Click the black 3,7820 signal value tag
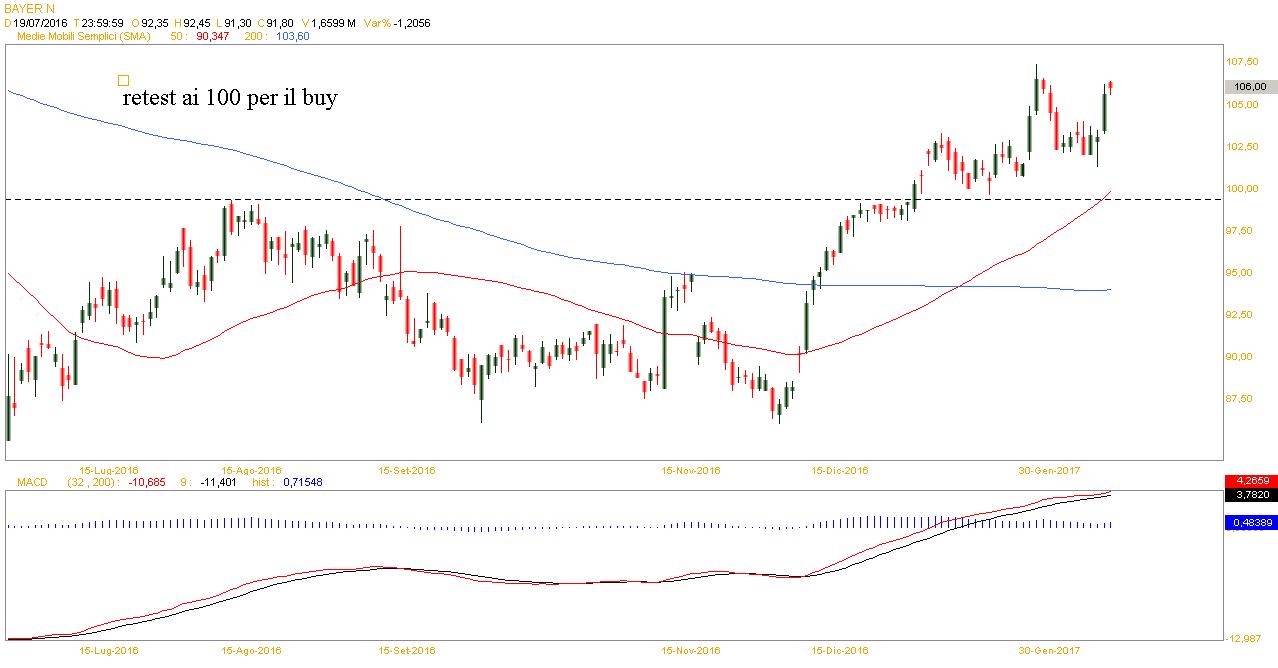Image resolution: width=1278 pixels, height=668 pixels. click(x=1250, y=493)
